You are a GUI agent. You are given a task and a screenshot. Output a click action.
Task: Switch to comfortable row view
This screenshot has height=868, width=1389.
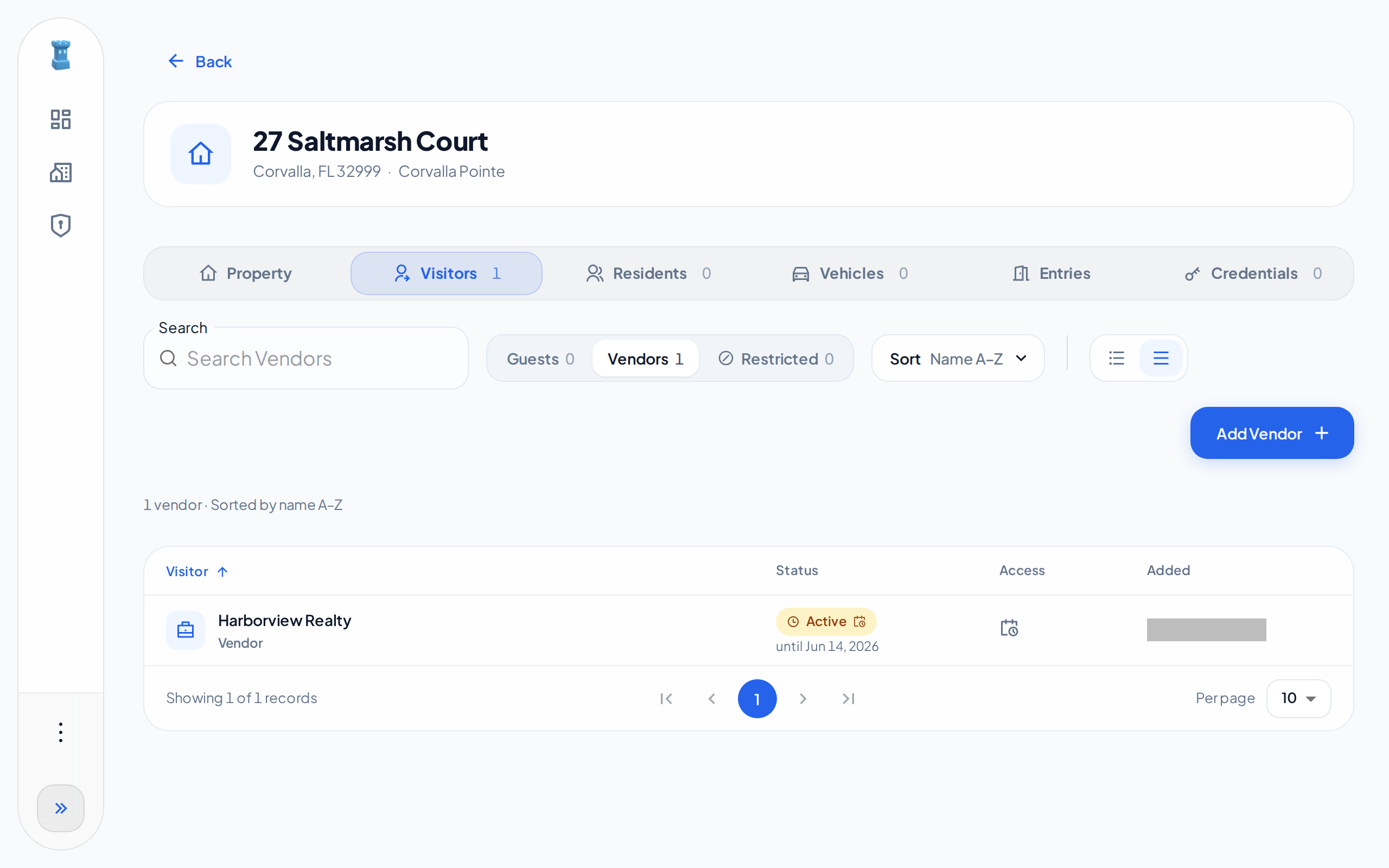tap(1161, 358)
